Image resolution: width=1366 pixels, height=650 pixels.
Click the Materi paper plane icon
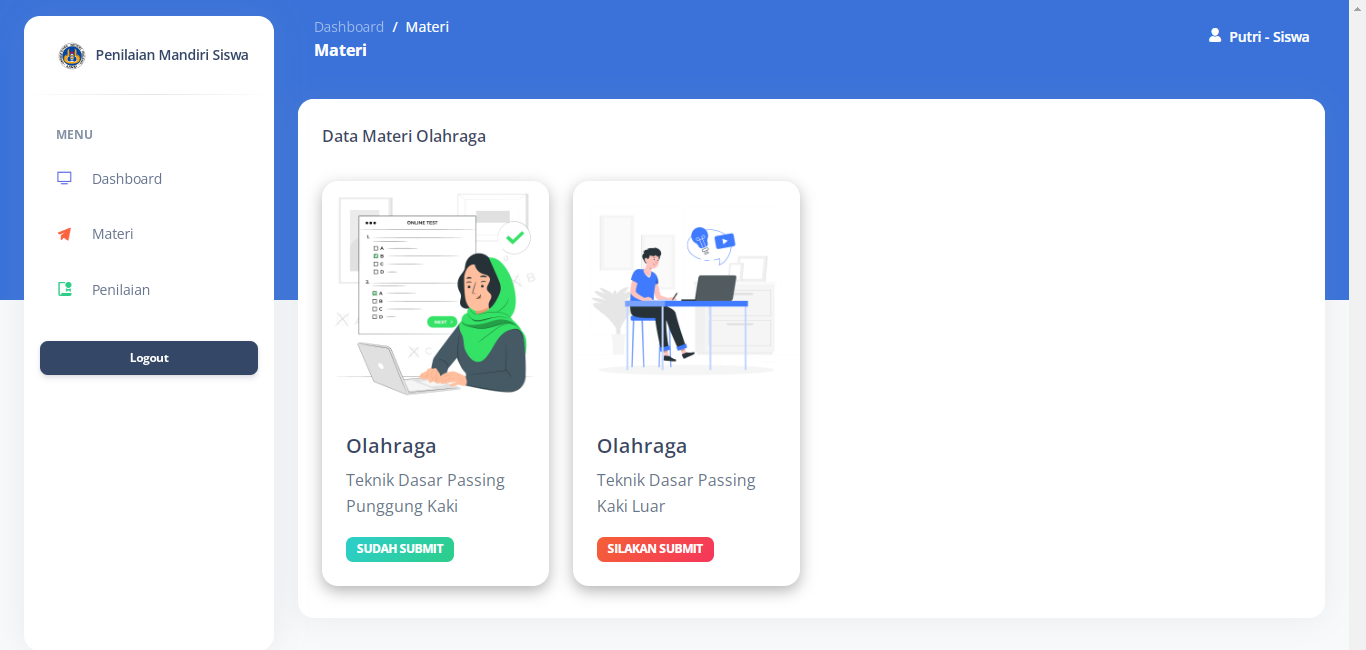pyautogui.click(x=65, y=234)
